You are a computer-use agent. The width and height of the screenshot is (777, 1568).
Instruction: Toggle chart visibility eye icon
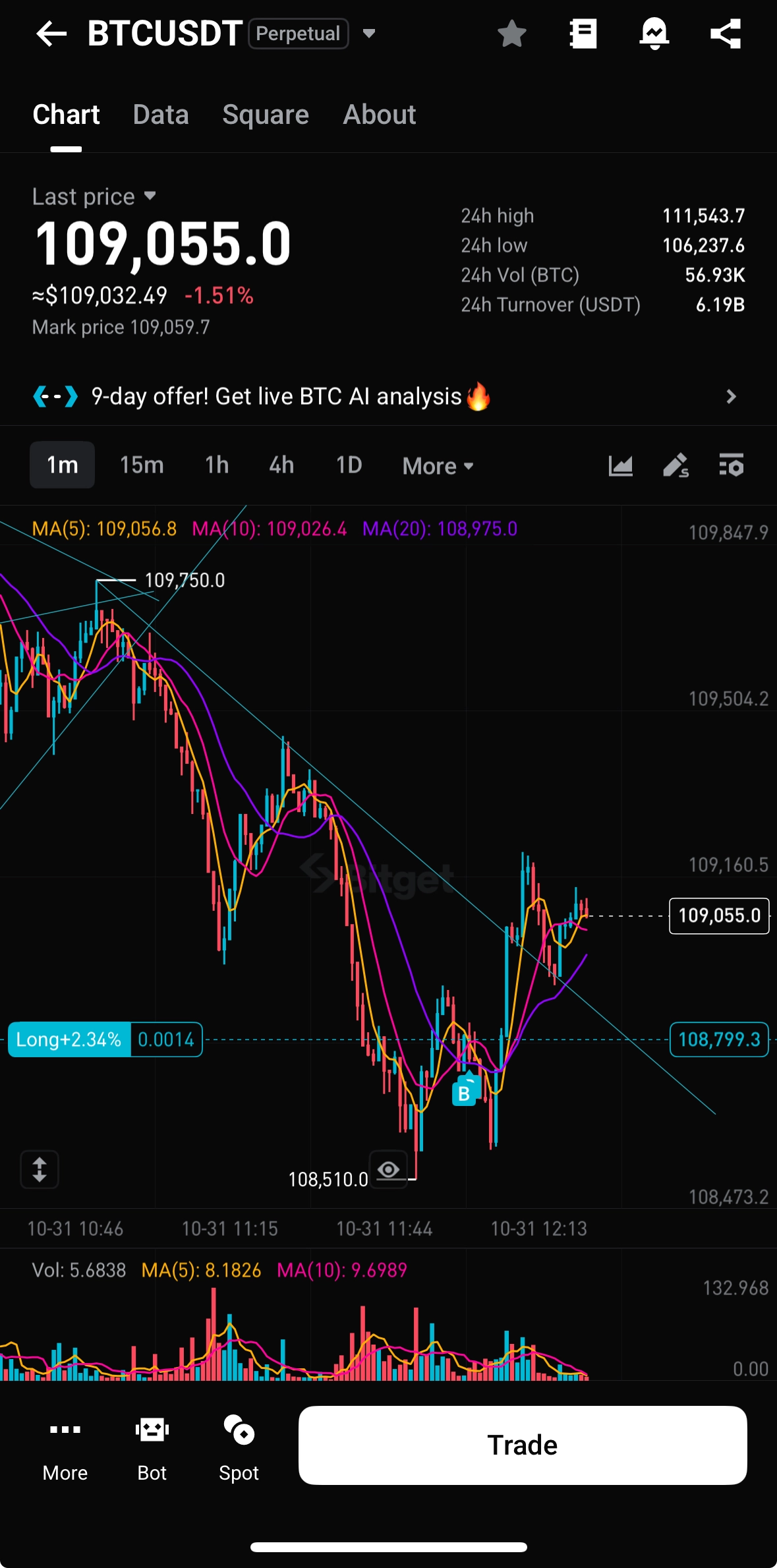pyautogui.click(x=388, y=1169)
